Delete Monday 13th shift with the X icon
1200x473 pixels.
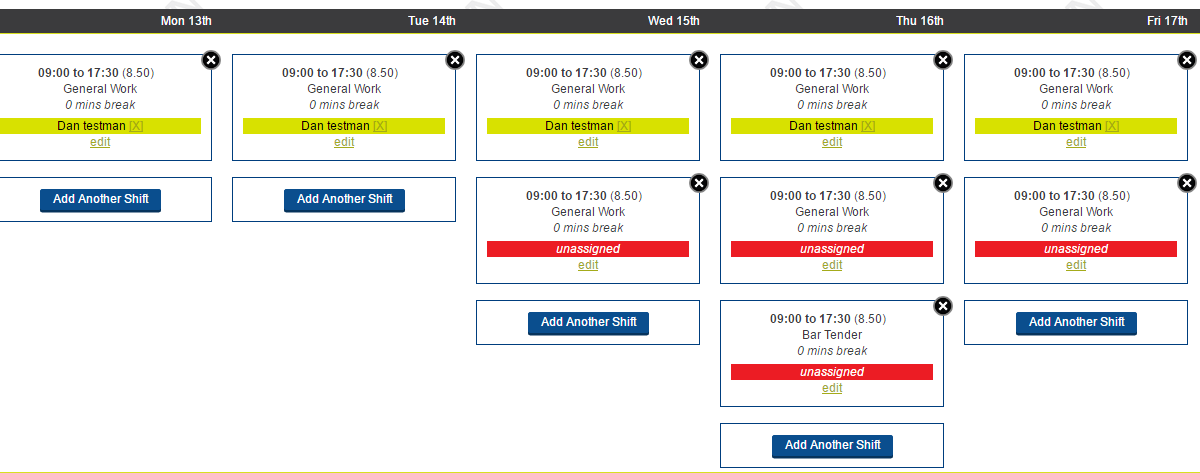[211, 60]
